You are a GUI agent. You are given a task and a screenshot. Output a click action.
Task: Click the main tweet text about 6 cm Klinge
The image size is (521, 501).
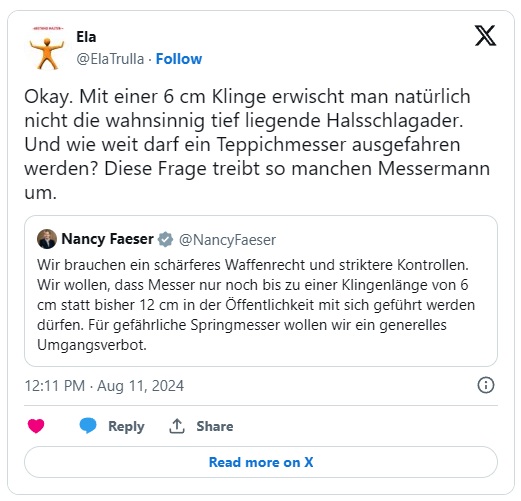point(257,144)
